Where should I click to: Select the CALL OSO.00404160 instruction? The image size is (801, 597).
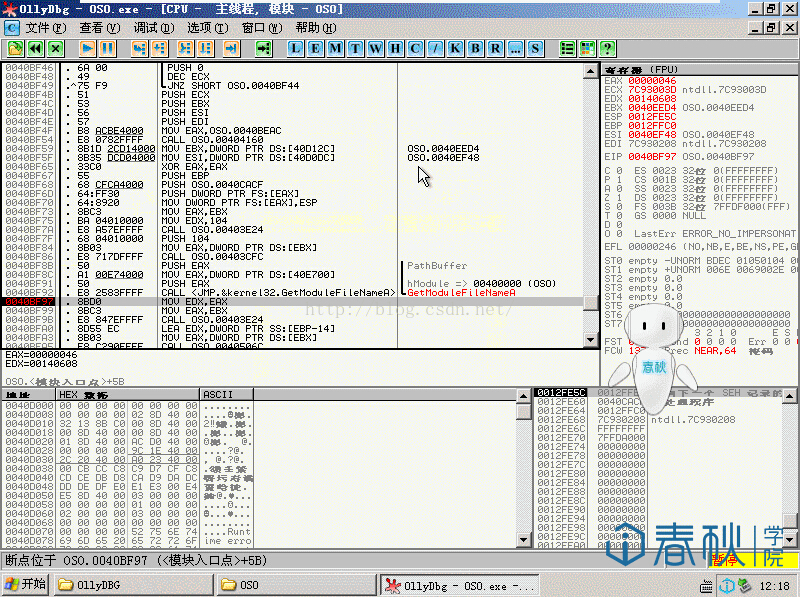213,139
